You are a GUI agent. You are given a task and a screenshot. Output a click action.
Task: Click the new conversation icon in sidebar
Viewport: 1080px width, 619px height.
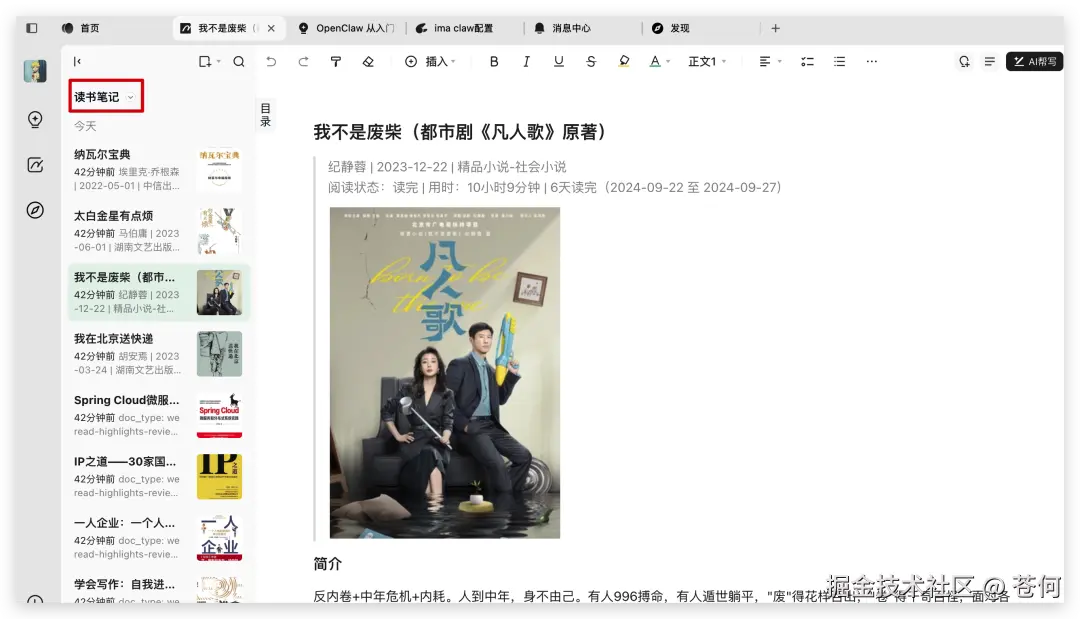pos(35,119)
